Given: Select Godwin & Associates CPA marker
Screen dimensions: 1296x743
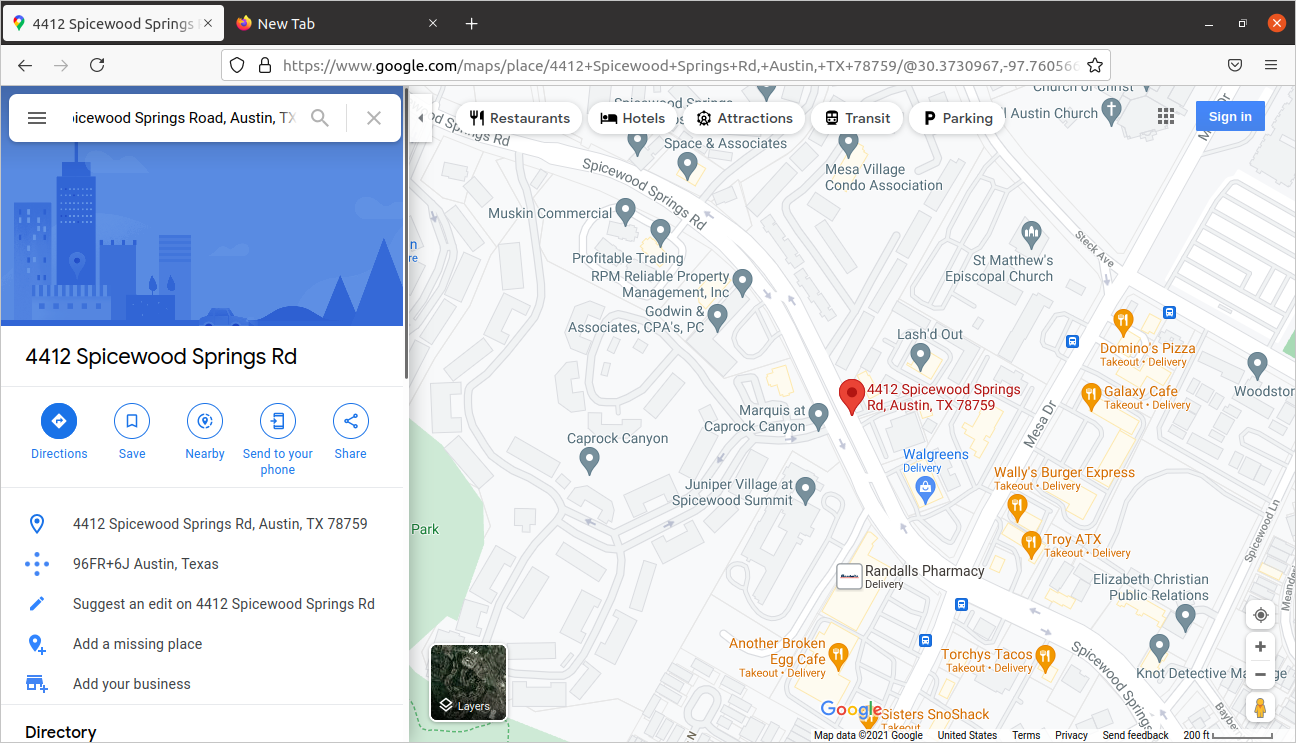Looking at the screenshot, I should [x=717, y=317].
